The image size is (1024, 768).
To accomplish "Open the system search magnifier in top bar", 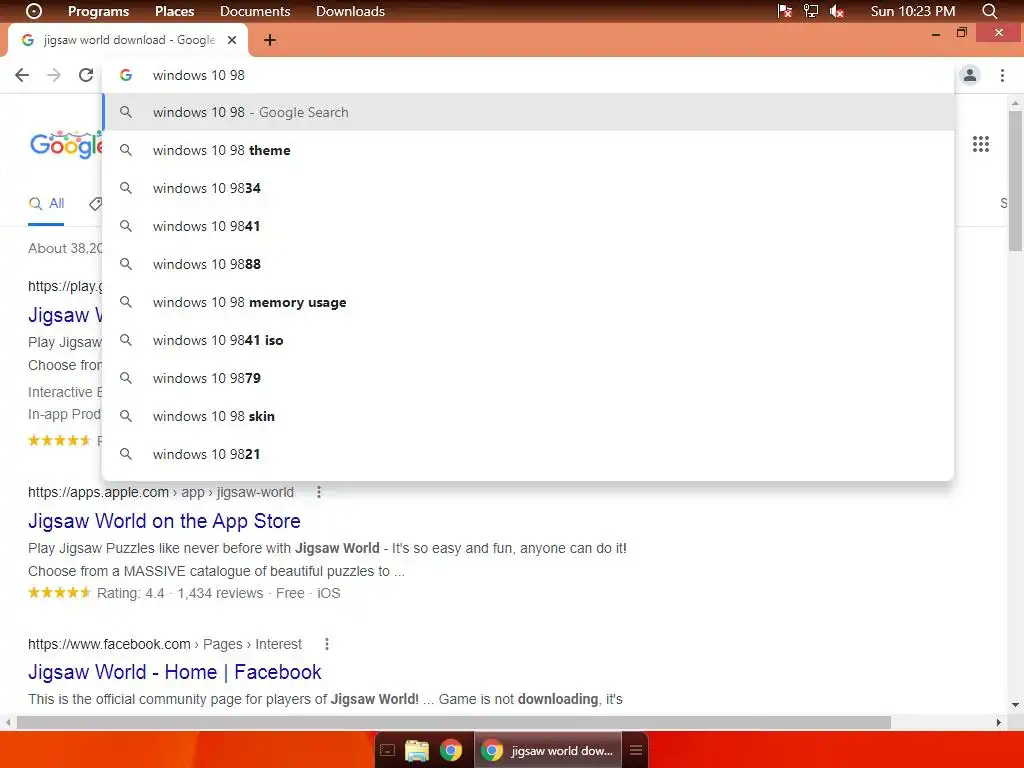I will click(989, 11).
